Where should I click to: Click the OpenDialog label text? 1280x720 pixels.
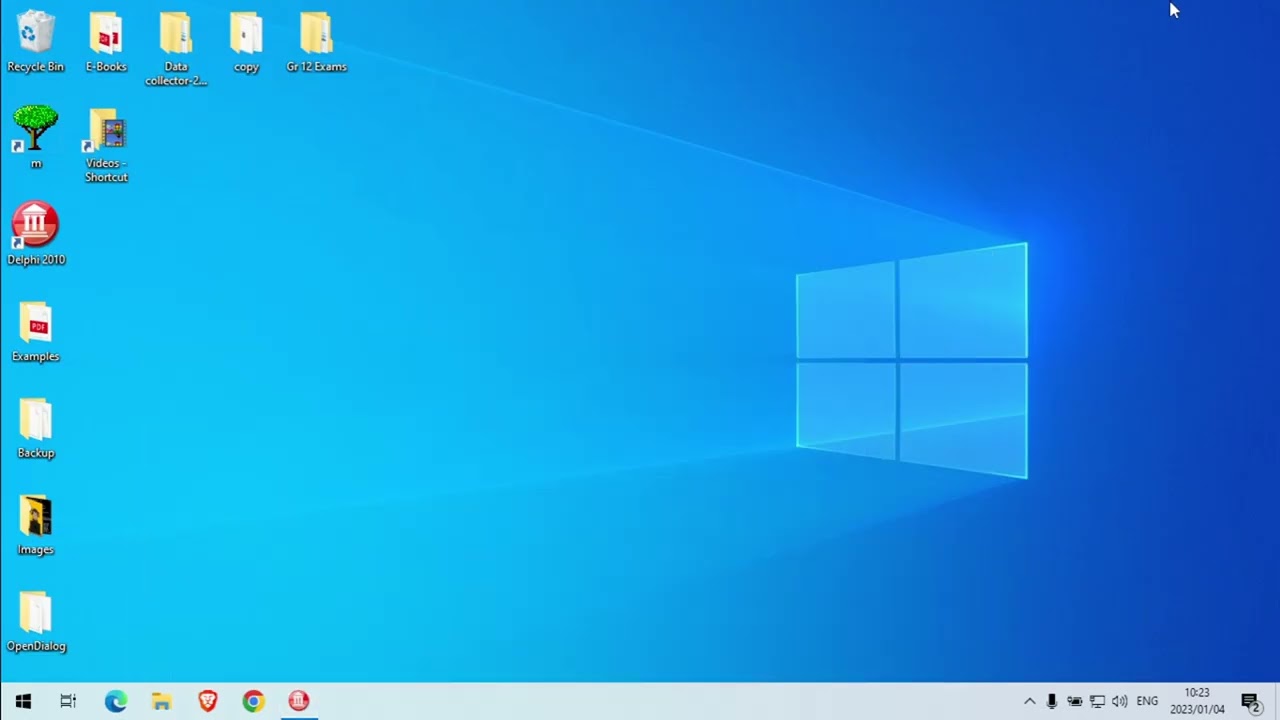click(36, 646)
